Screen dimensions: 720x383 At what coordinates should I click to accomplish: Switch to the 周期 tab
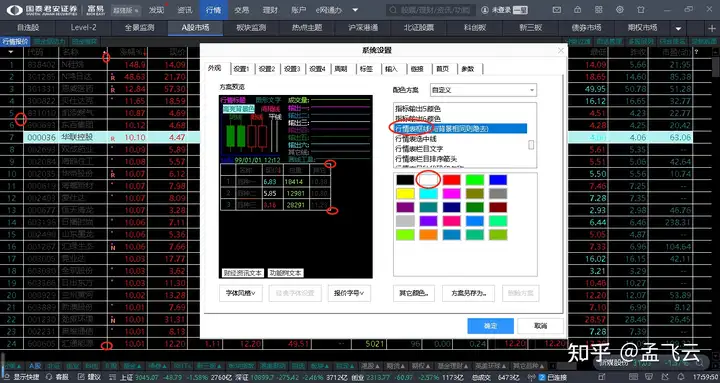(x=341, y=69)
